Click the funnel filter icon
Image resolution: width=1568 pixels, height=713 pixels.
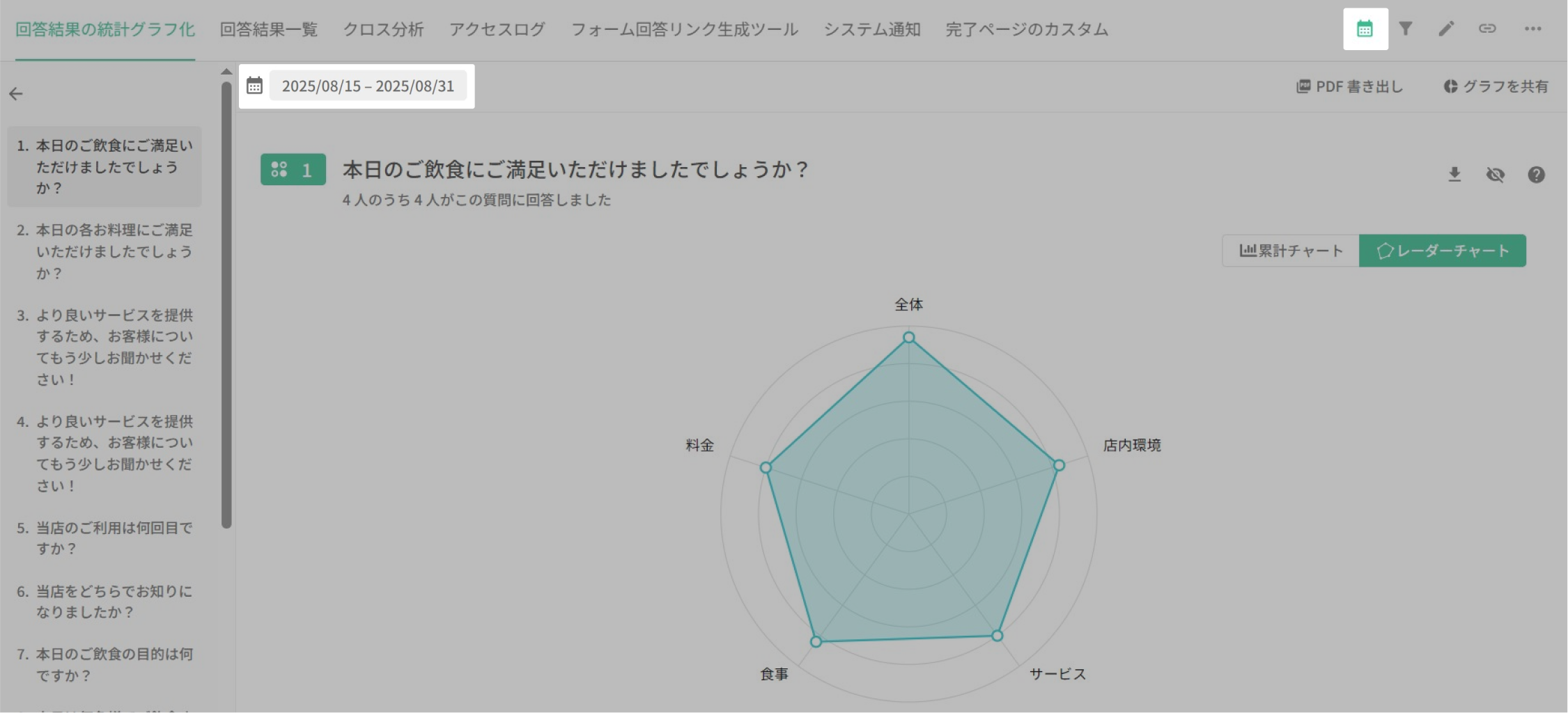pos(1406,29)
